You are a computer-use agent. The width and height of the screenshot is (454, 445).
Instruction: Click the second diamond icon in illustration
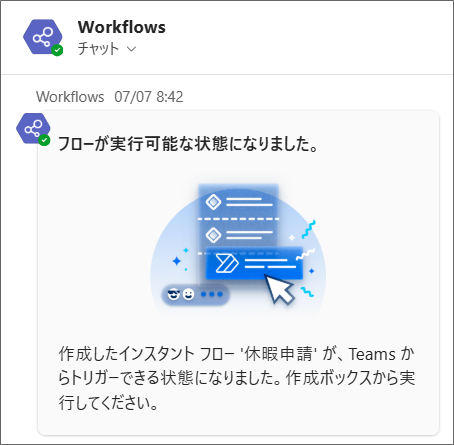(213, 235)
